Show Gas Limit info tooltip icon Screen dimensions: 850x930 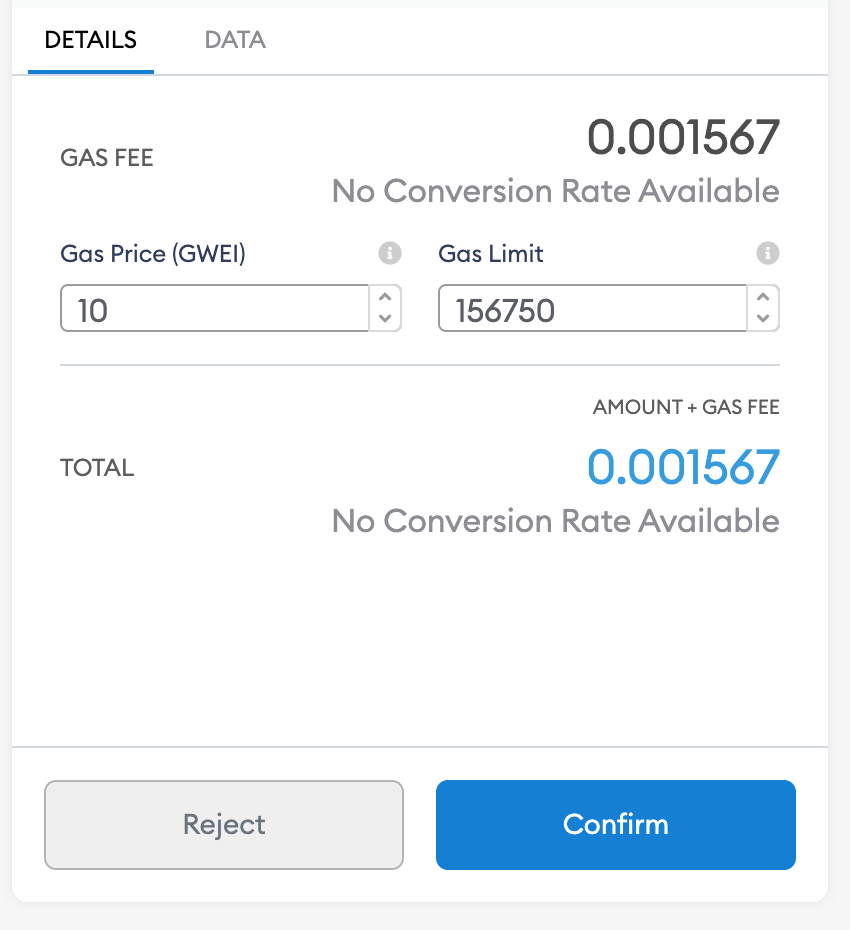768,253
